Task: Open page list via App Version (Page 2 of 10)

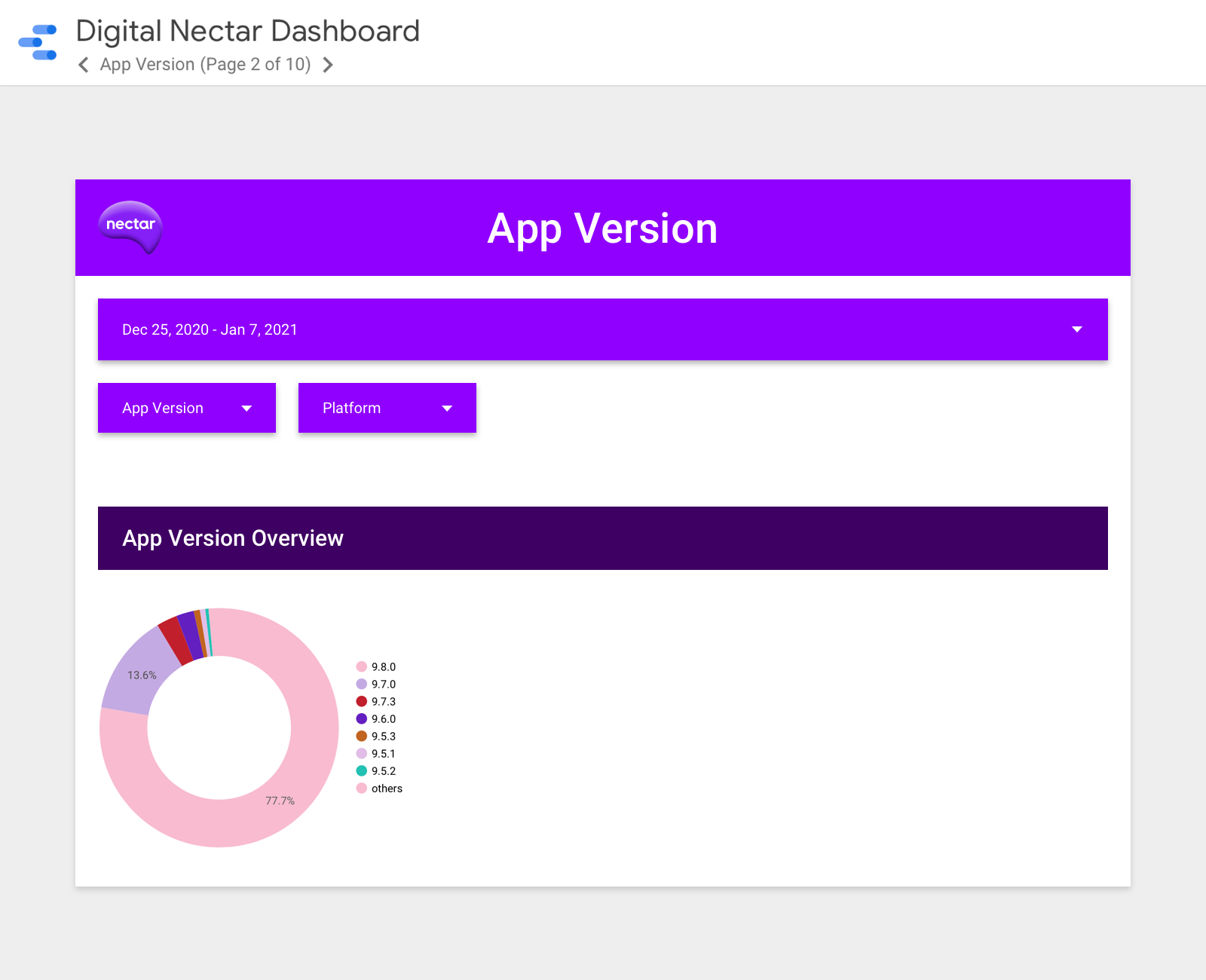Action: (x=205, y=65)
